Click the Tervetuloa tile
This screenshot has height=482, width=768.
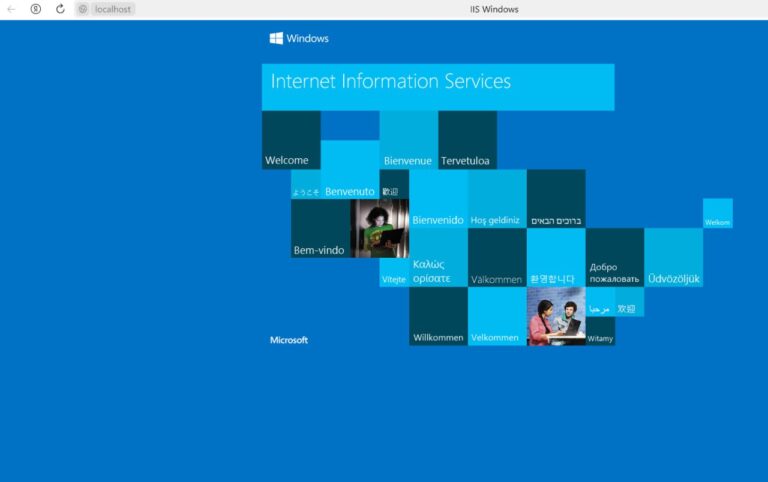pos(468,140)
